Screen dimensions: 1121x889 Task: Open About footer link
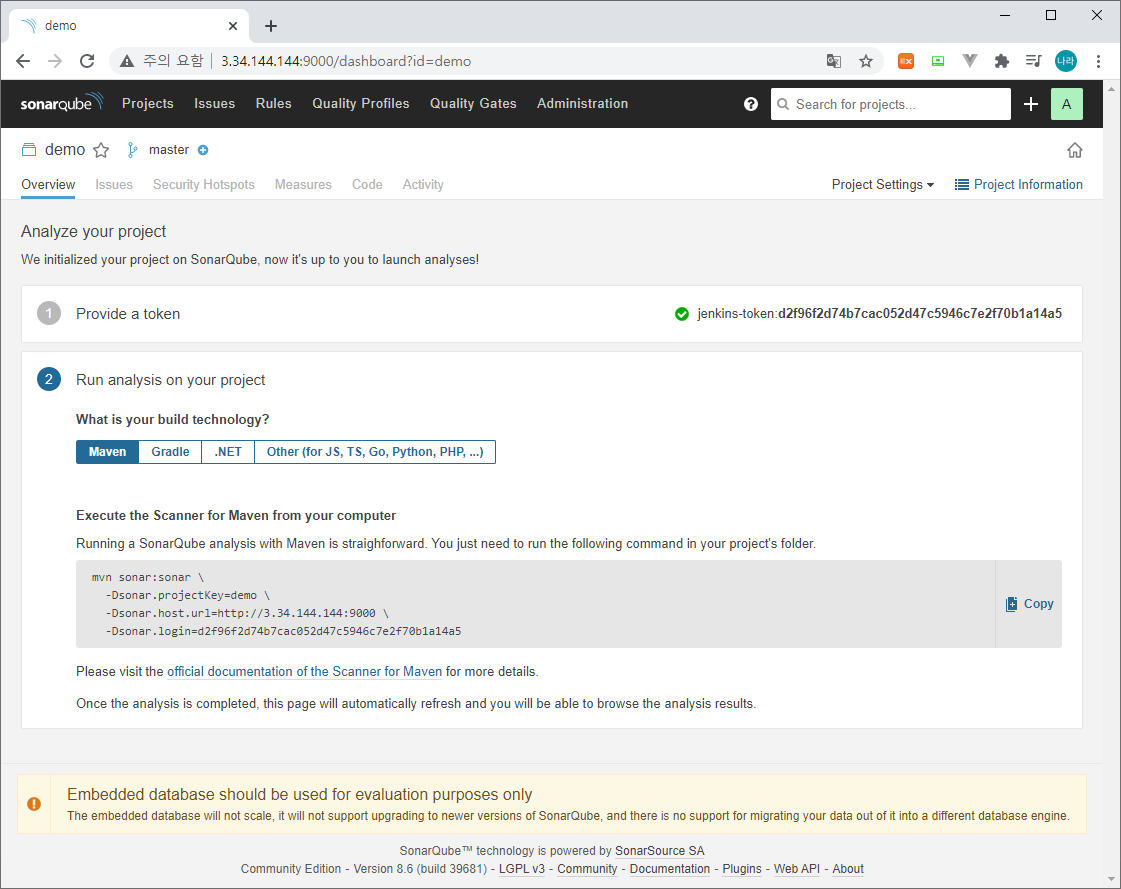[848, 868]
